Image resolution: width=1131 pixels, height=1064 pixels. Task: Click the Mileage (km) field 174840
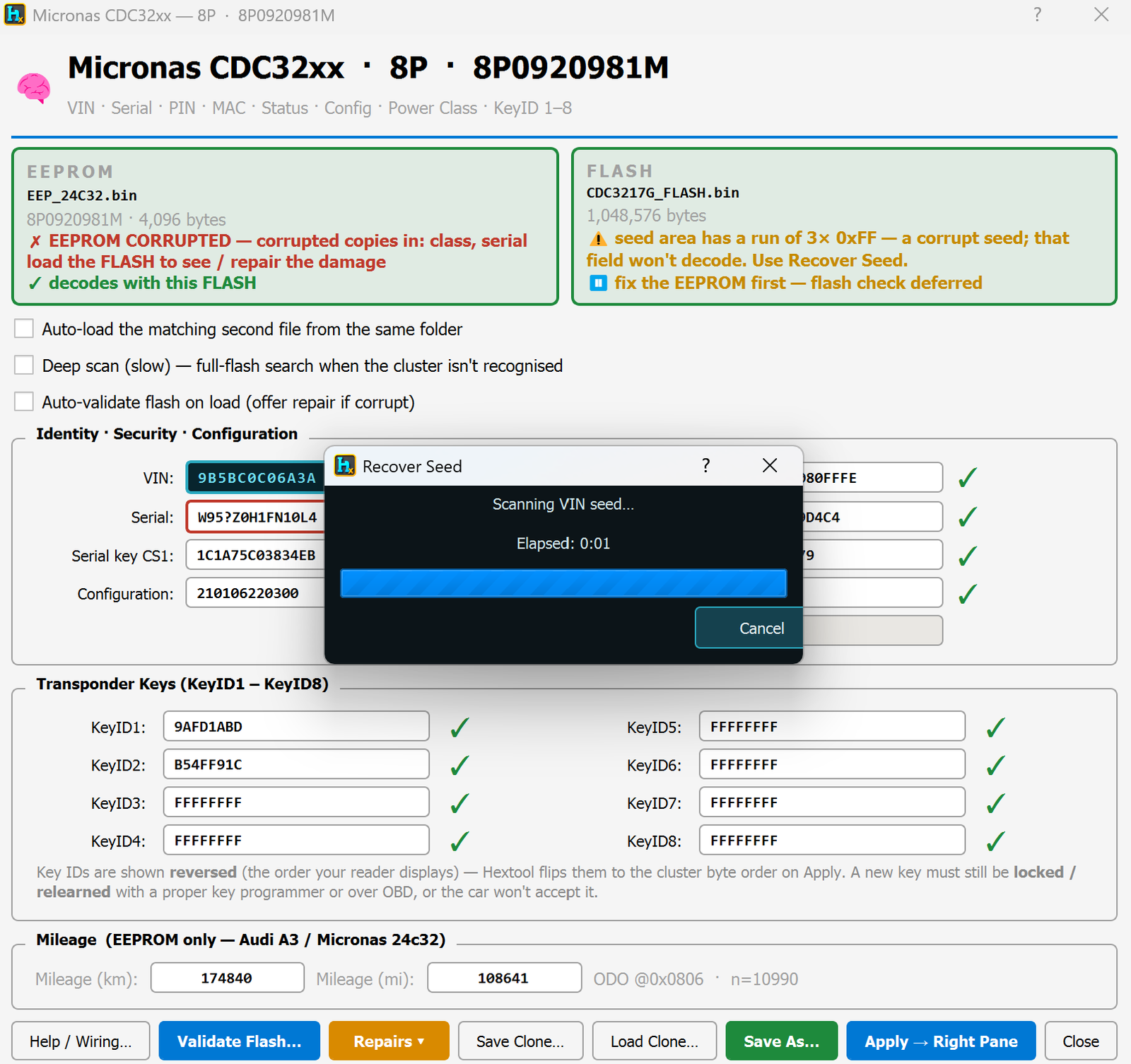[x=228, y=978]
